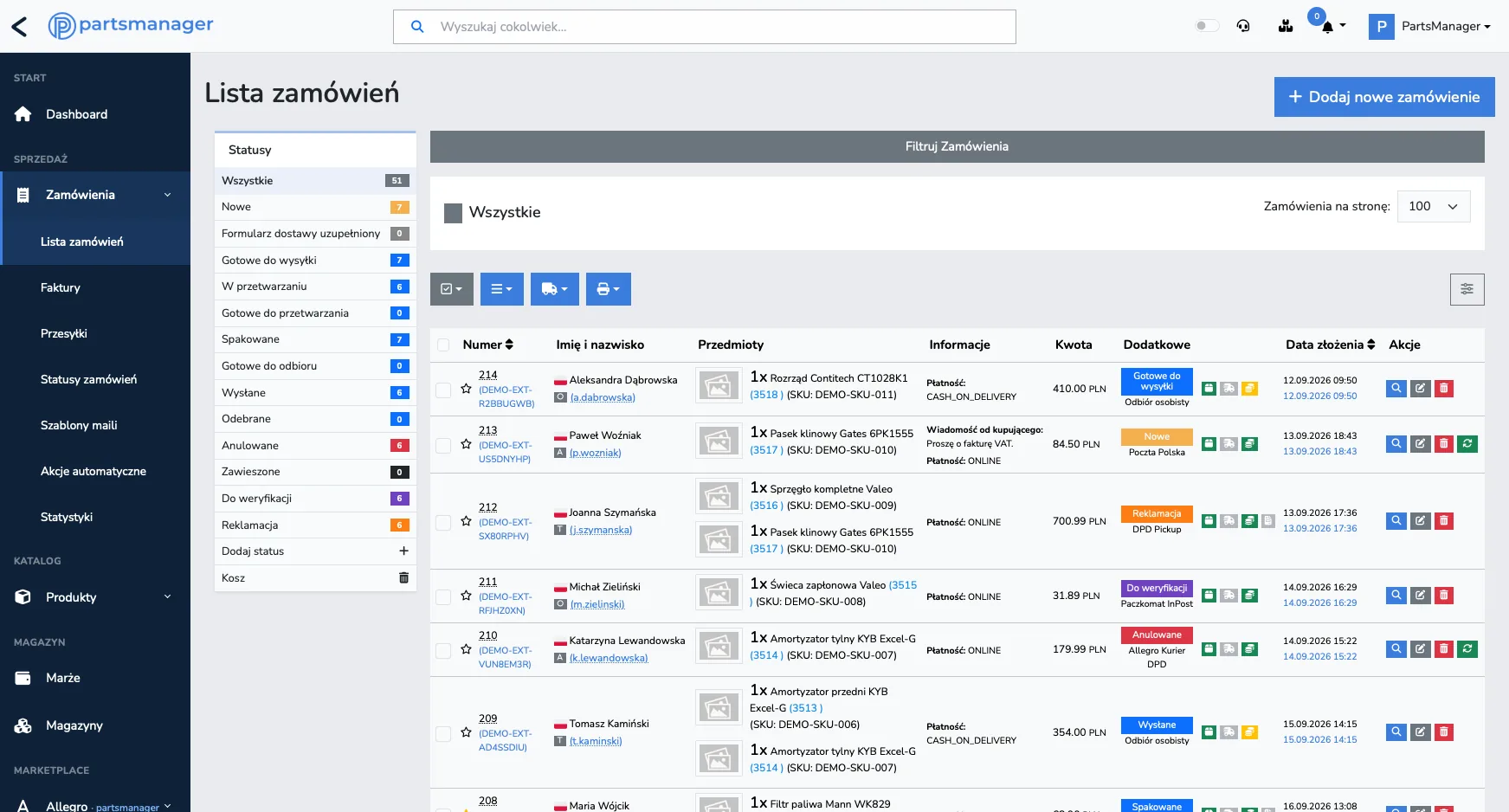View order 214 with magnifier icon
1509x812 pixels.
pos(1396,389)
